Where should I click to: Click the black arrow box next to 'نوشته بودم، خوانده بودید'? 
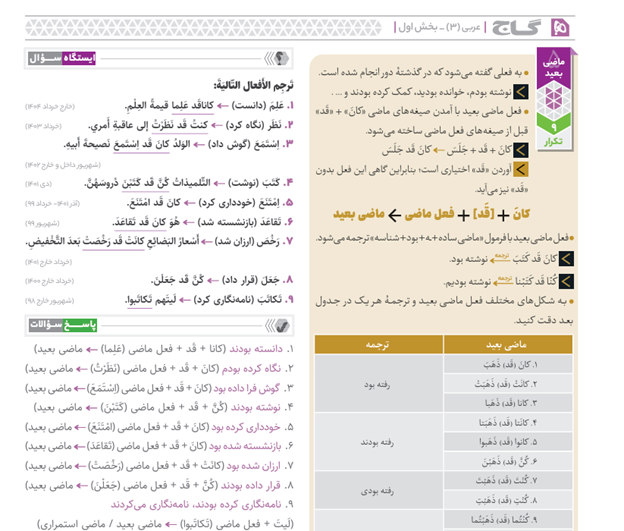pos(521,92)
